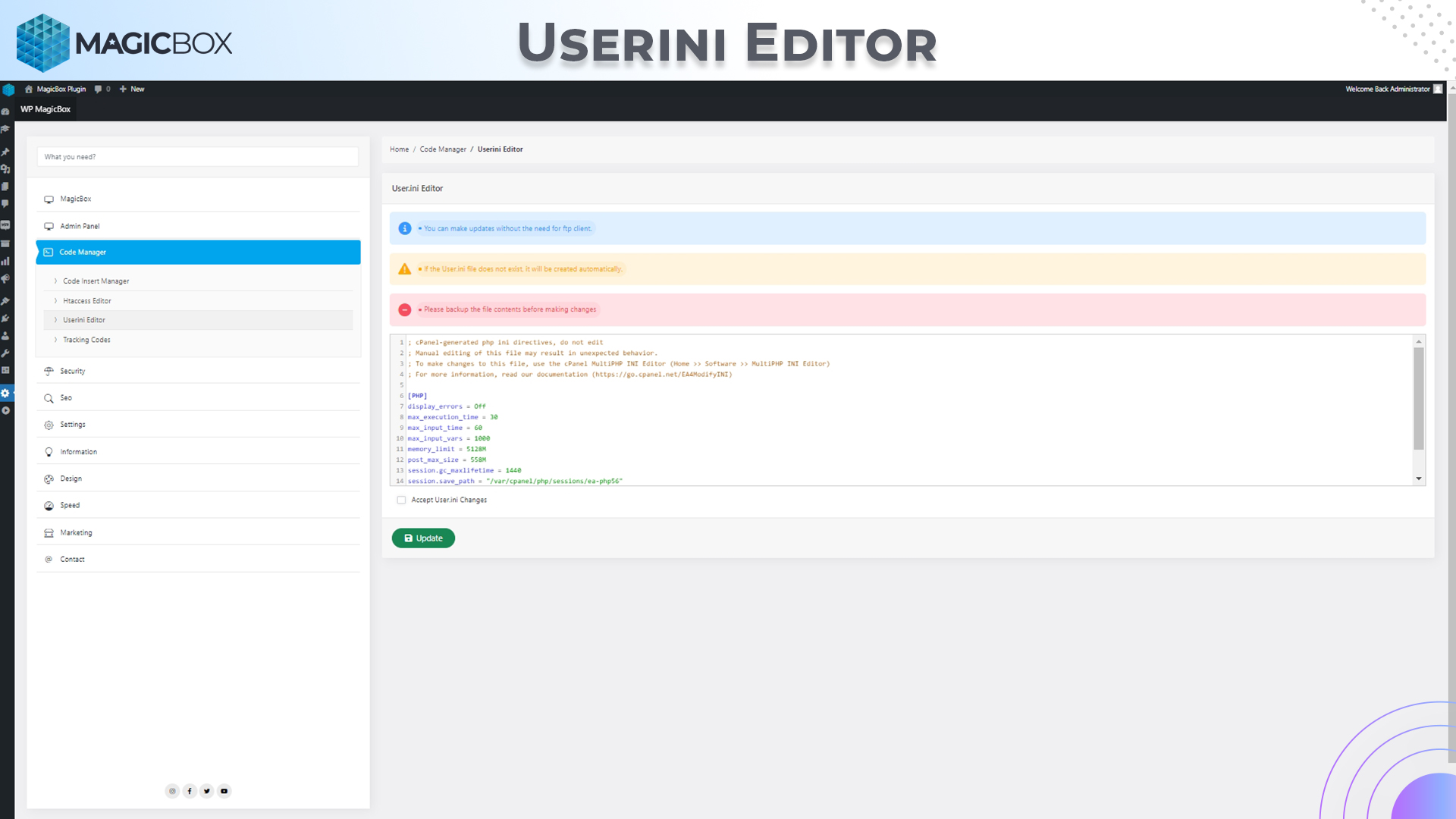Open the Admin Panel menu item
1456x819 pixels.
click(198, 226)
